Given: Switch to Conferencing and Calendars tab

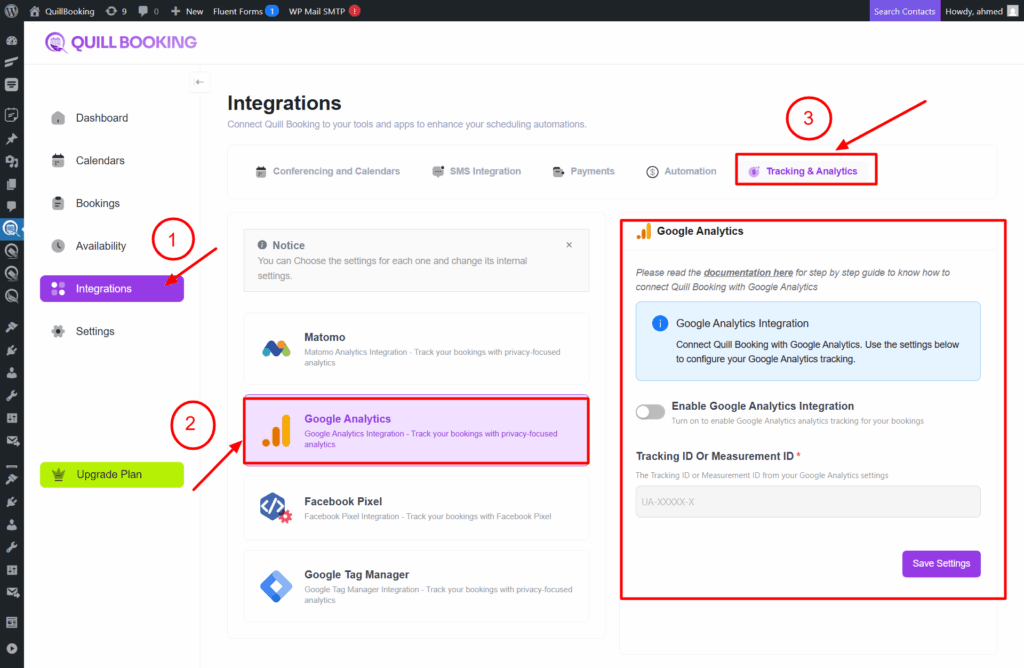Looking at the screenshot, I should 327,171.
